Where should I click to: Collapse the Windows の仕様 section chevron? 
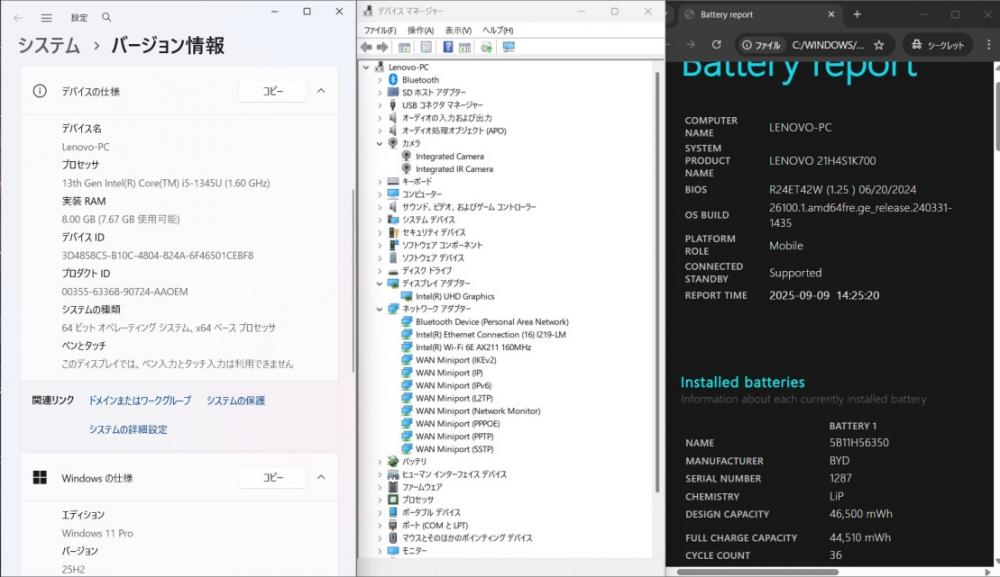click(321, 478)
